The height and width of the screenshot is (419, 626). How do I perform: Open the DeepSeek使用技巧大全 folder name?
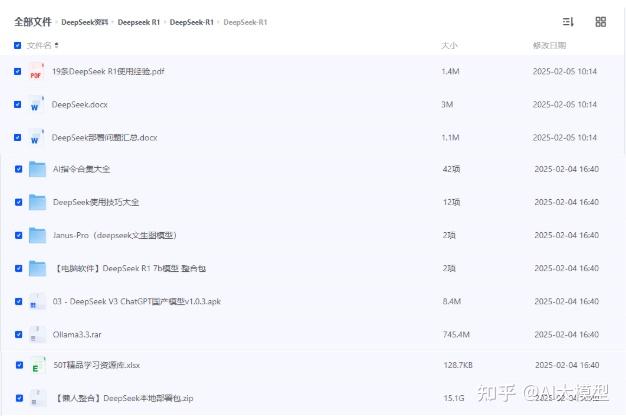[x=96, y=202]
